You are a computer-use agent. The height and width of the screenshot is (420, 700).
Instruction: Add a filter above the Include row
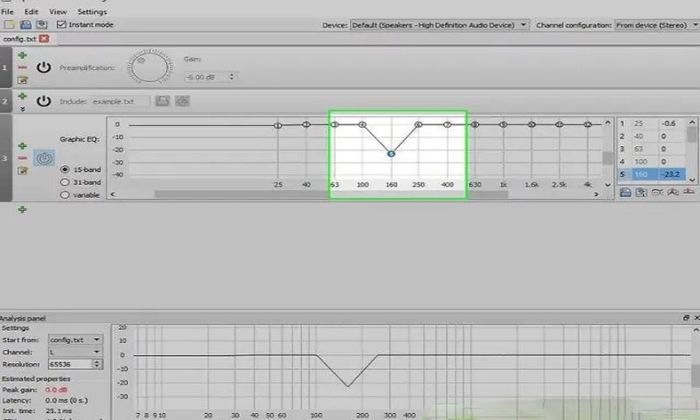(x=22, y=96)
